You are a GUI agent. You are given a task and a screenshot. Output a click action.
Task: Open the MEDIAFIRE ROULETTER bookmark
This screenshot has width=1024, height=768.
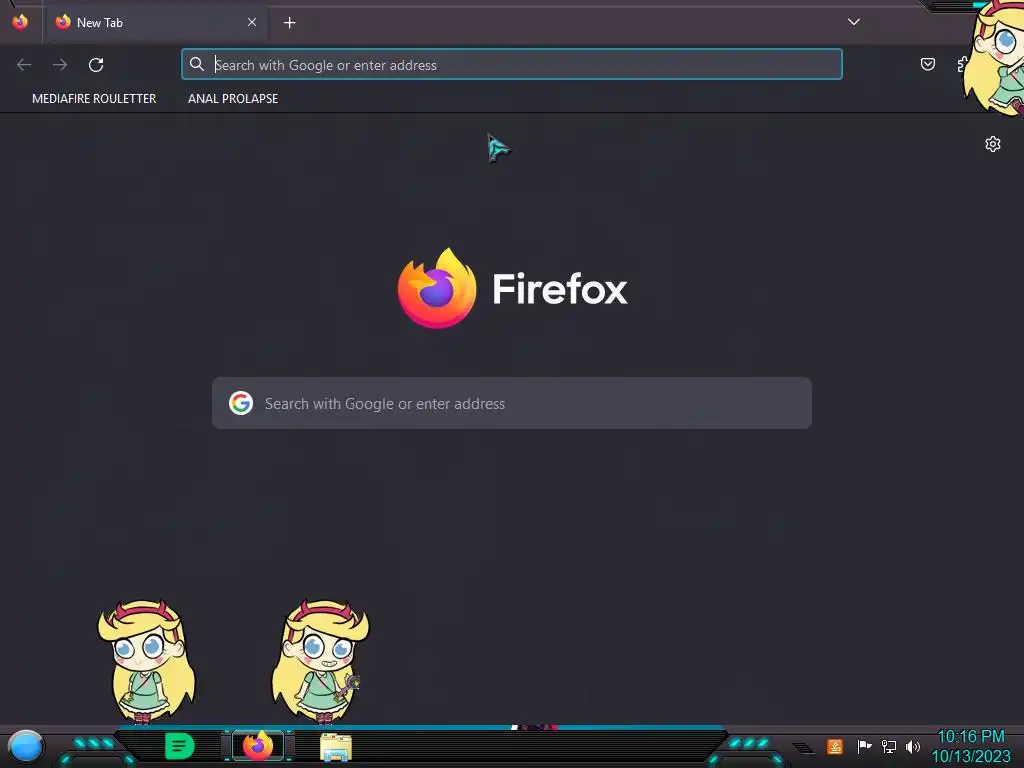pyautogui.click(x=94, y=99)
